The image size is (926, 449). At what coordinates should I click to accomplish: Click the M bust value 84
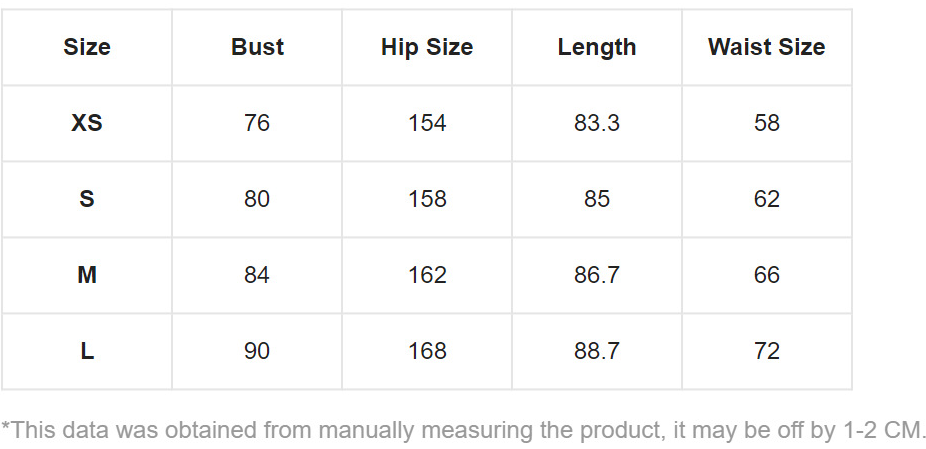[x=257, y=275]
